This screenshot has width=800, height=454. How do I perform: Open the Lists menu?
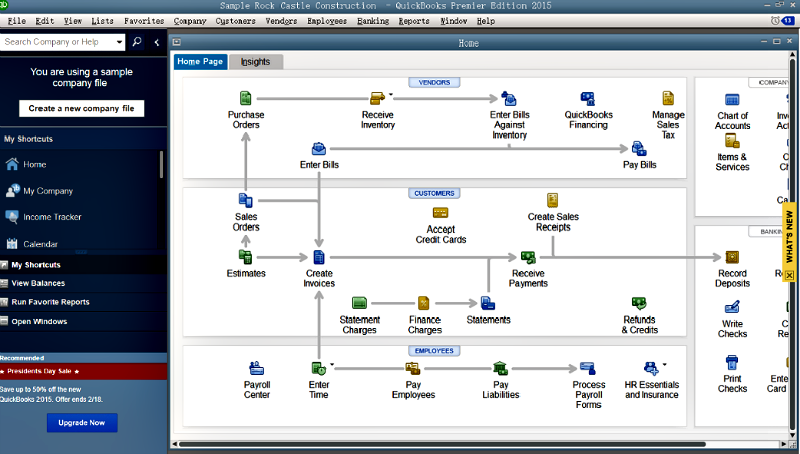102,21
